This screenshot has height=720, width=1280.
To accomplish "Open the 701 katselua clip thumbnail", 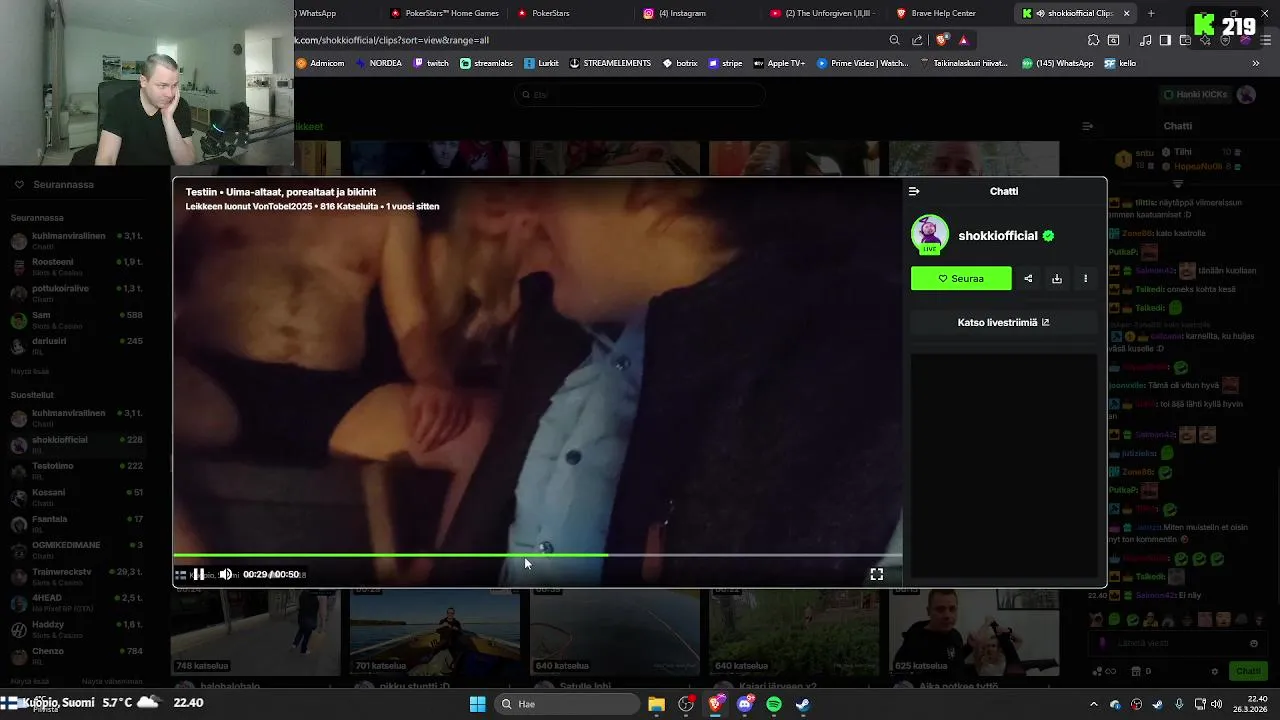I will click(435, 630).
